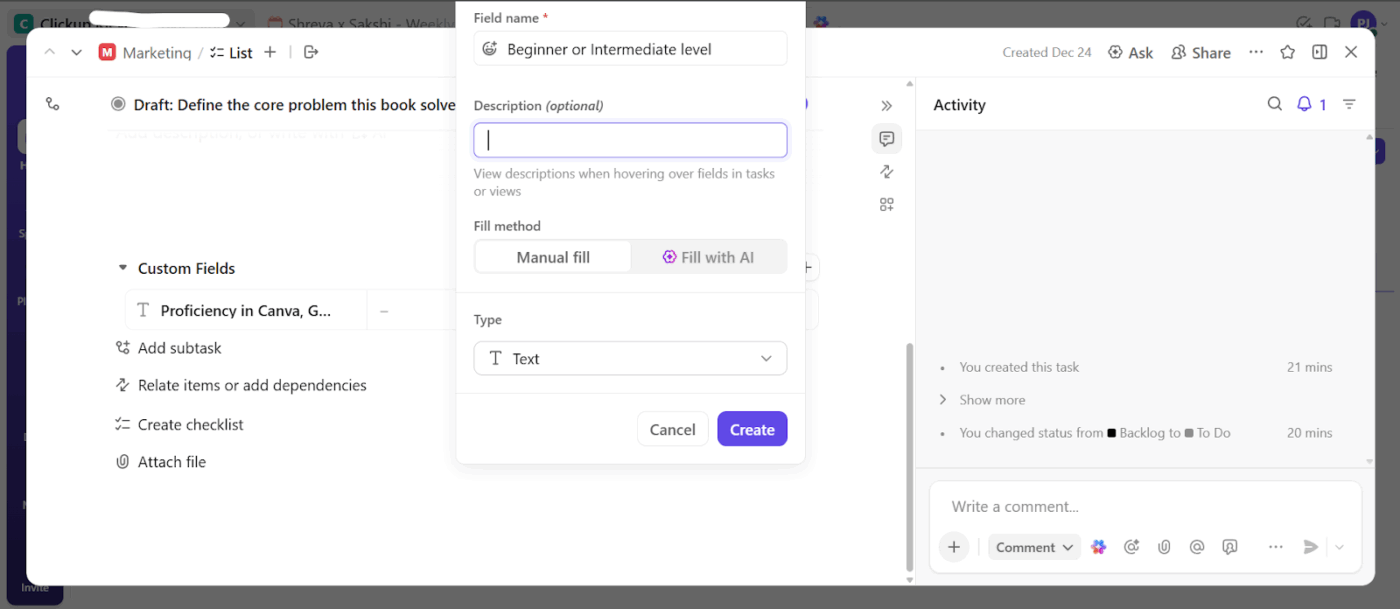The width and height of the screenshot is (1400, 609).
Task: Favorite this task using the star icon
Action: tap(1287, 52)
